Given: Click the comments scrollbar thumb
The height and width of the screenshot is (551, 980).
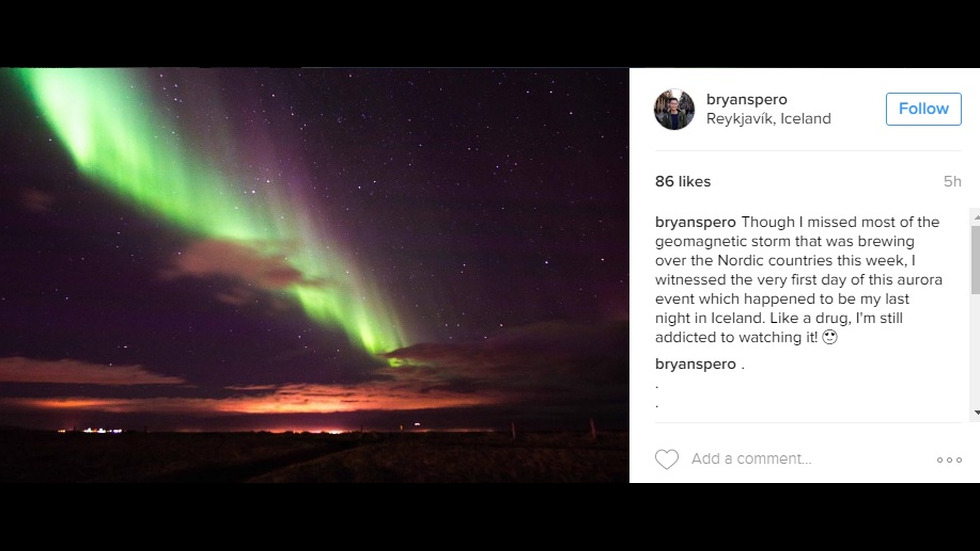Looking at the screenshot, I should pos(976,259).
